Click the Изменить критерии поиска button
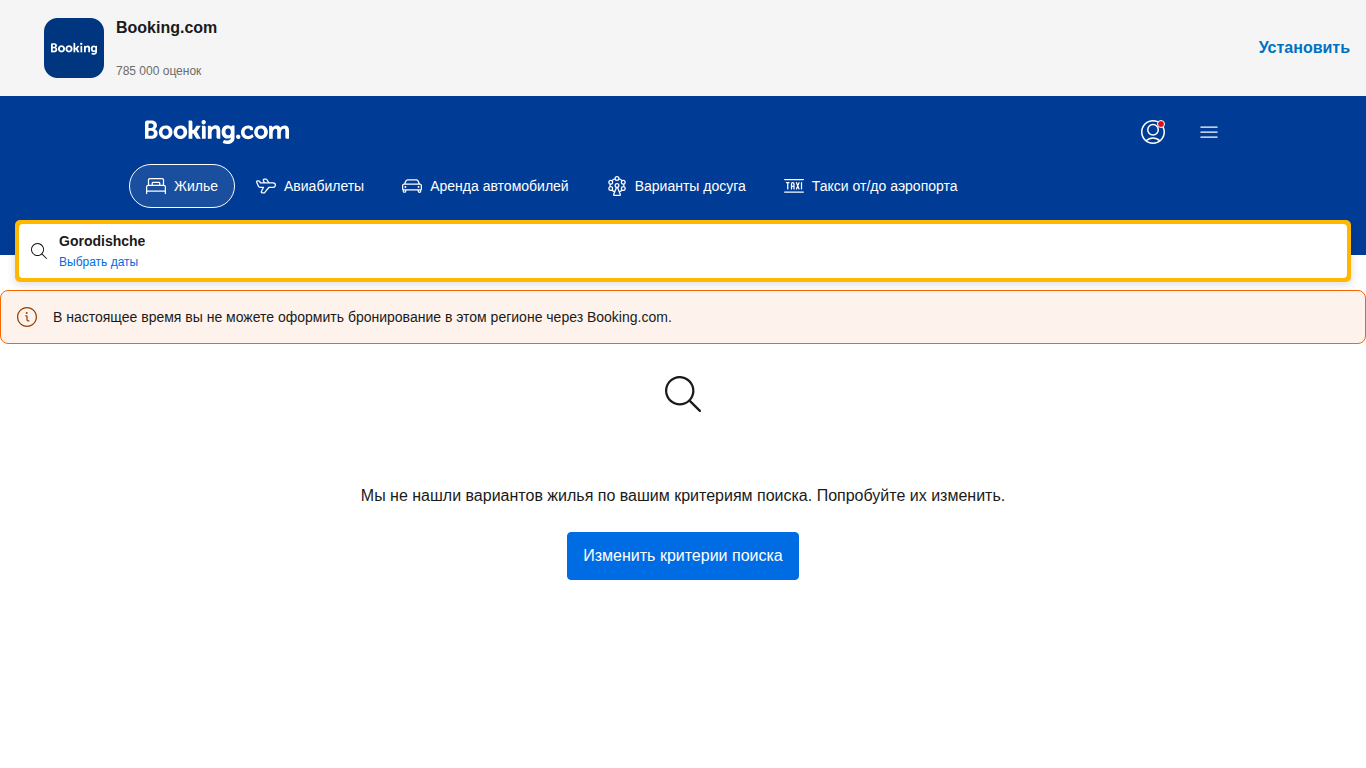Viewport: 1366px width, 768px height. 683,556
